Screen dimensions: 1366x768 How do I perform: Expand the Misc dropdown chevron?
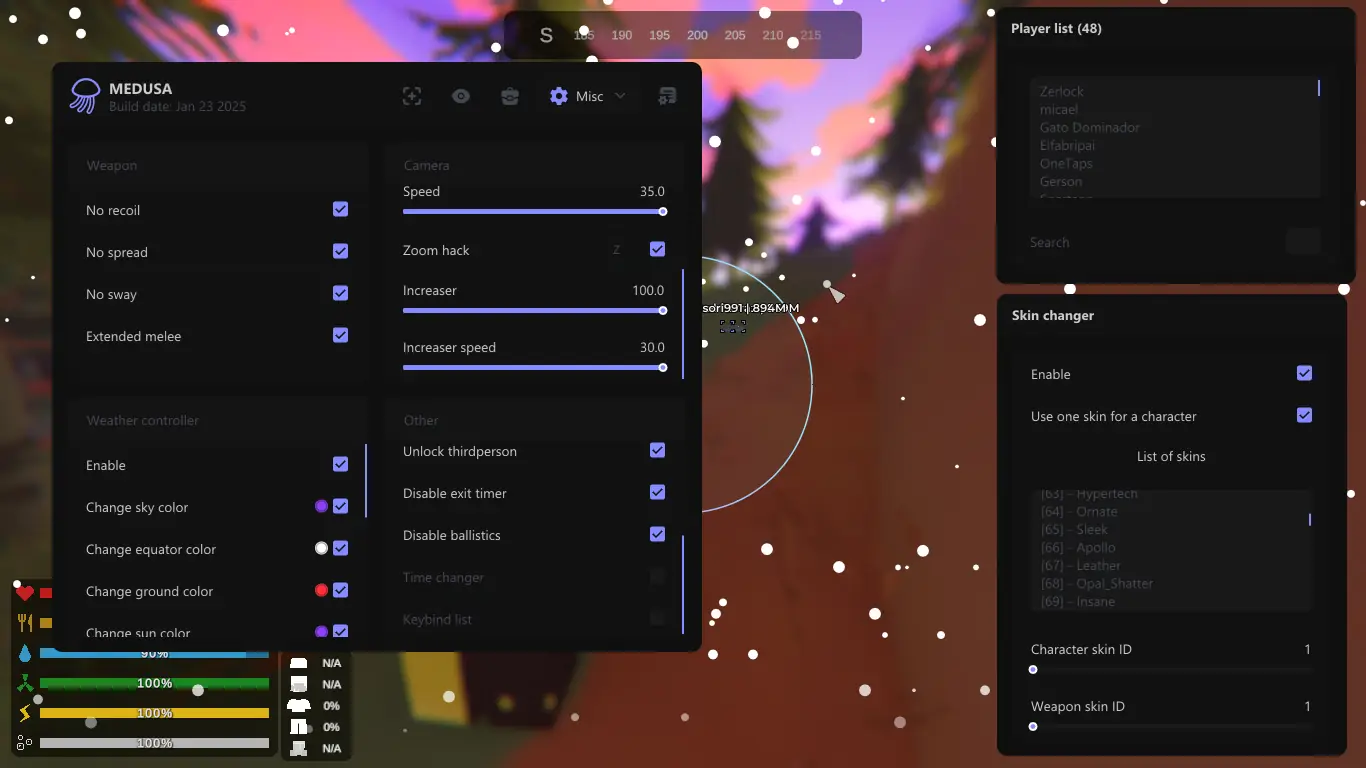pos(620,96)
